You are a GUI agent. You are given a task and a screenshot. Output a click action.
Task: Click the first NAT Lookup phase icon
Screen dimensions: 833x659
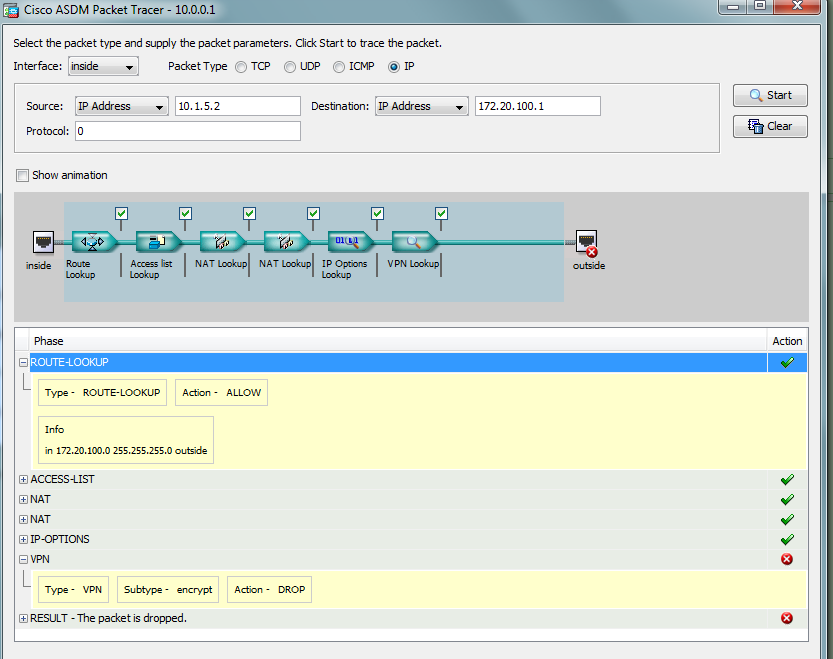pos(222,242)
